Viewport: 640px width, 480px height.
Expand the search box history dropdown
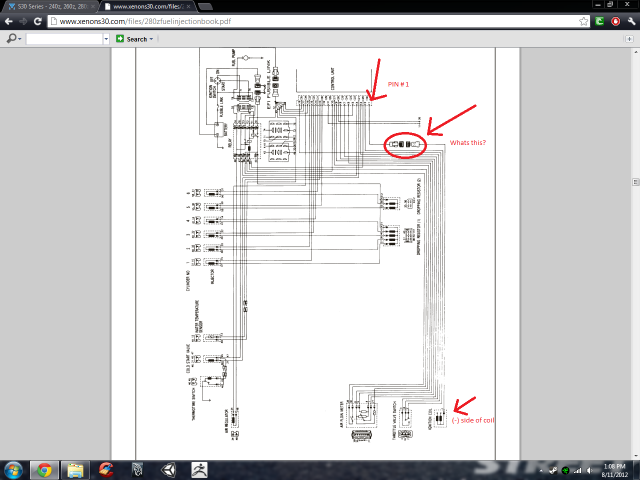click(105, 39)
